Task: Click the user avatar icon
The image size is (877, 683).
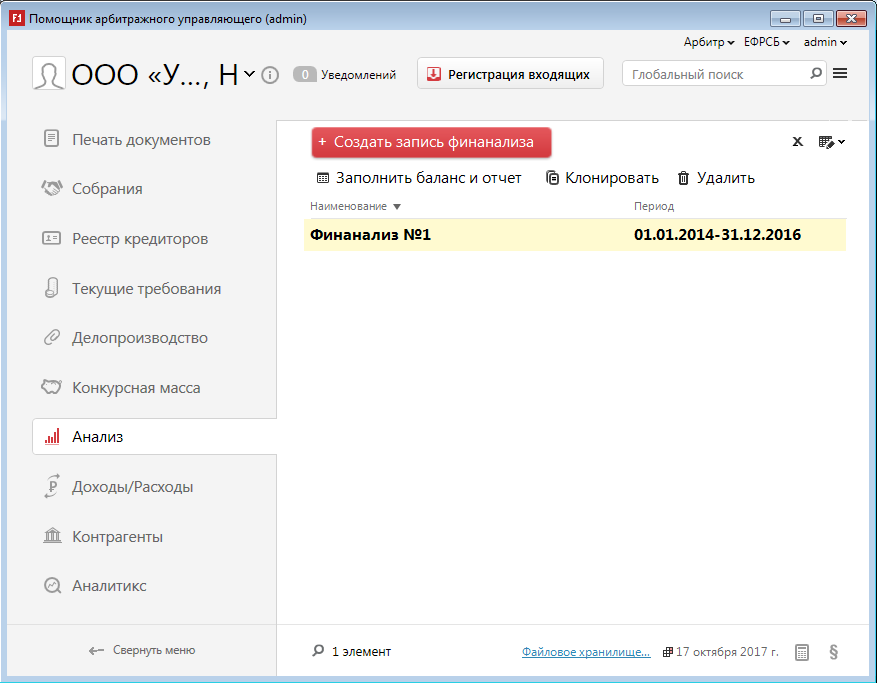Action: coord(48,74)
